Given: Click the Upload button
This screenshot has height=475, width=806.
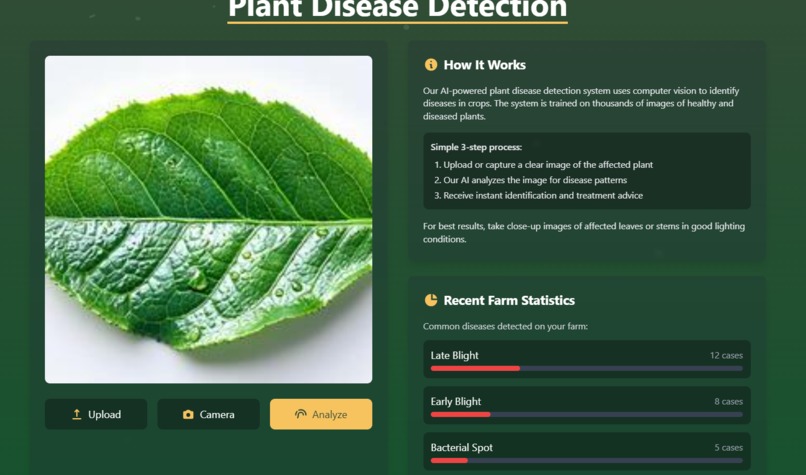Looking at the screenshot, I should coord(96,414).
